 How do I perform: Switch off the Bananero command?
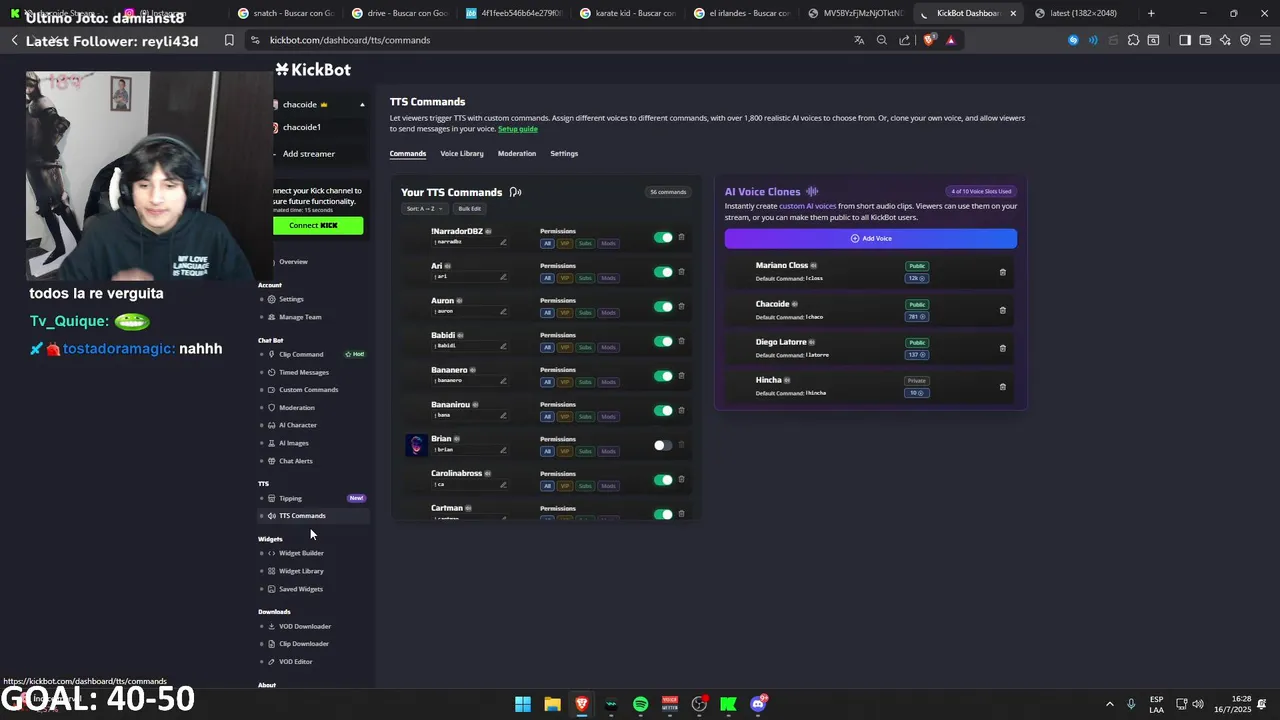click(663, 376)
